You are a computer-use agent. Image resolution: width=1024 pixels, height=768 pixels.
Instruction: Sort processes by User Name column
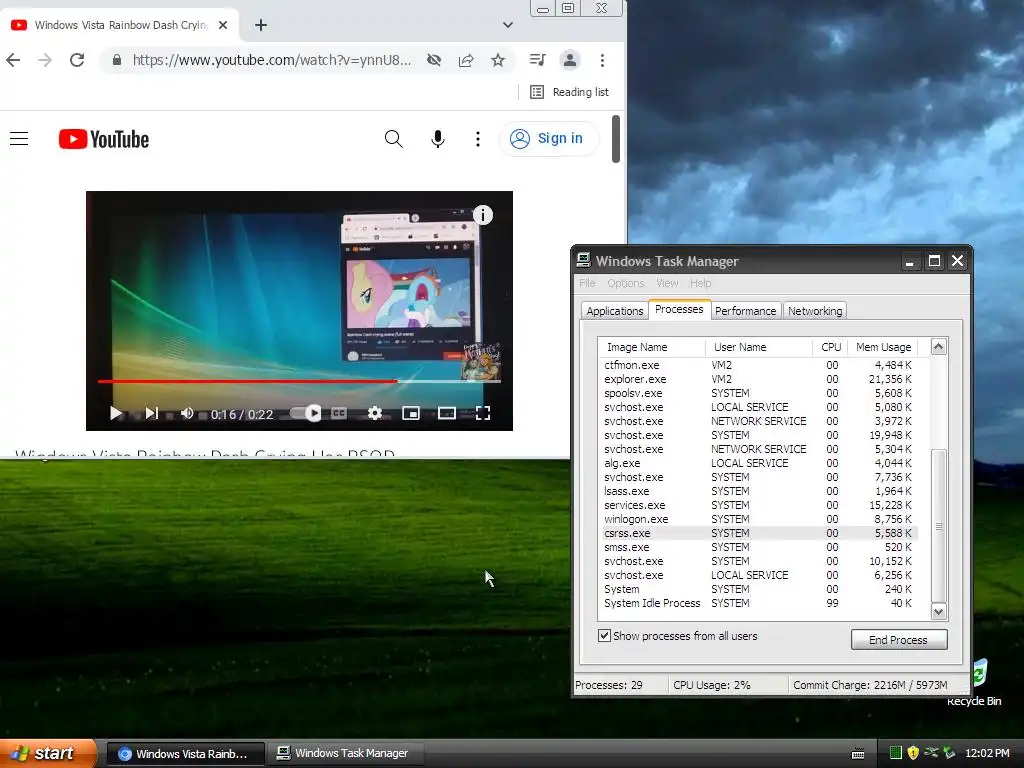[759, 347]
